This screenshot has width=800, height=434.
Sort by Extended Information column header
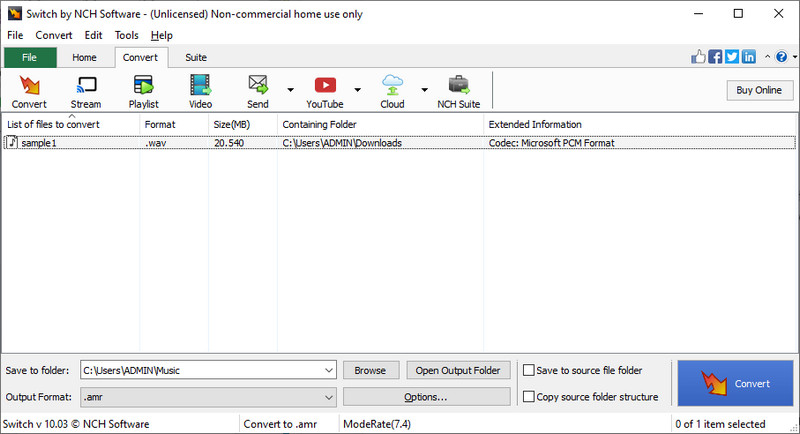pyautogui.click(x=640, y=124)
